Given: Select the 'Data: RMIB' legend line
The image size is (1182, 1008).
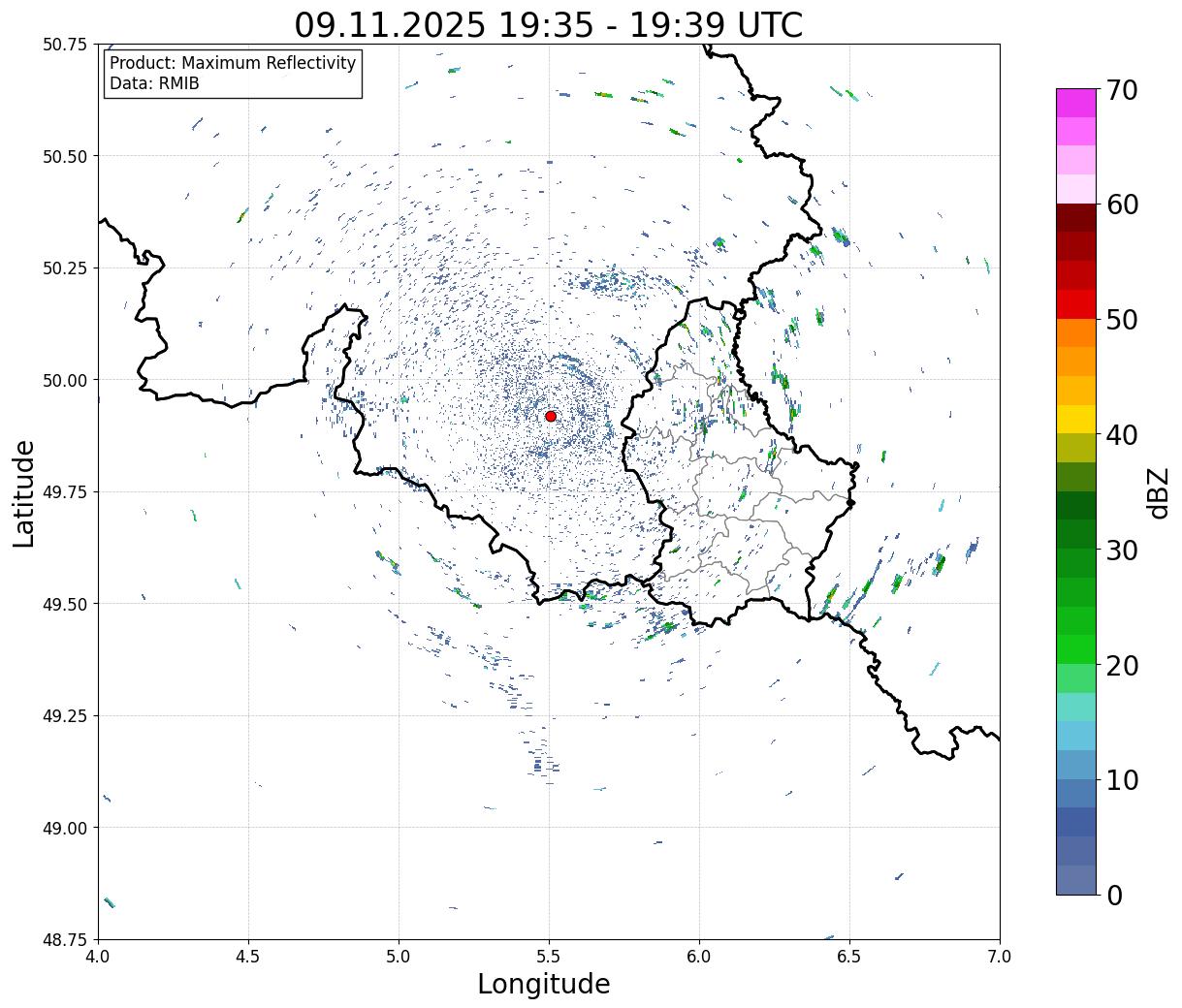Looking at the screenshot, I should coord(154,83).
